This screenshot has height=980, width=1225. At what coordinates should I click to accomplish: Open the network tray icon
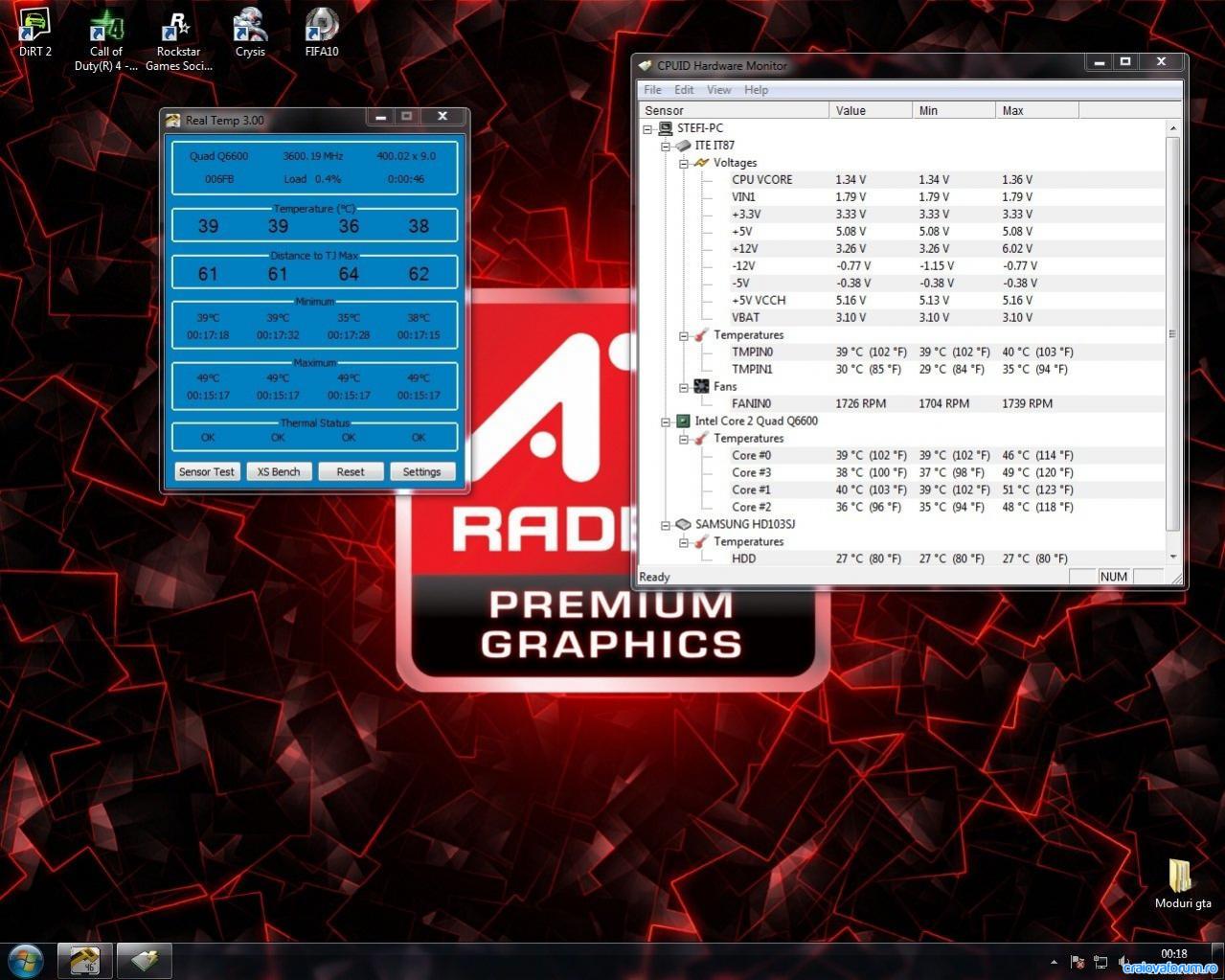(1100, 962)
